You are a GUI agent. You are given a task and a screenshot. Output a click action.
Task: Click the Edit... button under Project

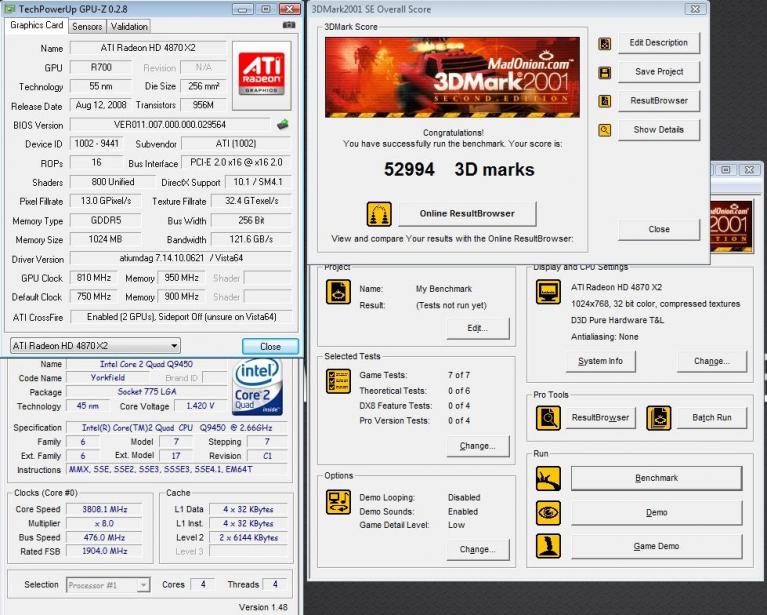[x=477, y=328]
